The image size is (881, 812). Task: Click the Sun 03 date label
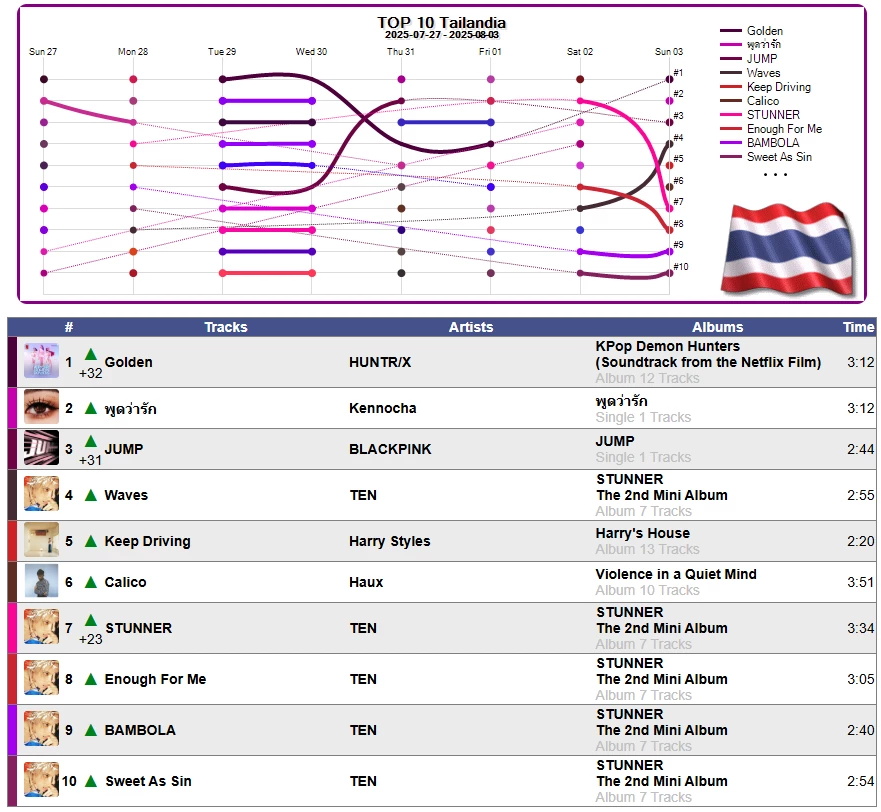669,52
